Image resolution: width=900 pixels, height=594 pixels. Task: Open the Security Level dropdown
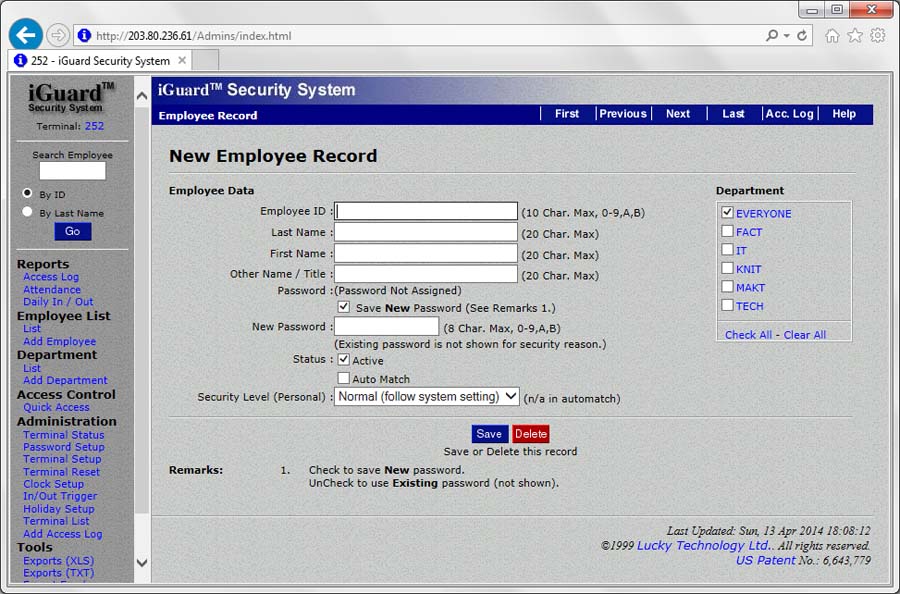426,397
